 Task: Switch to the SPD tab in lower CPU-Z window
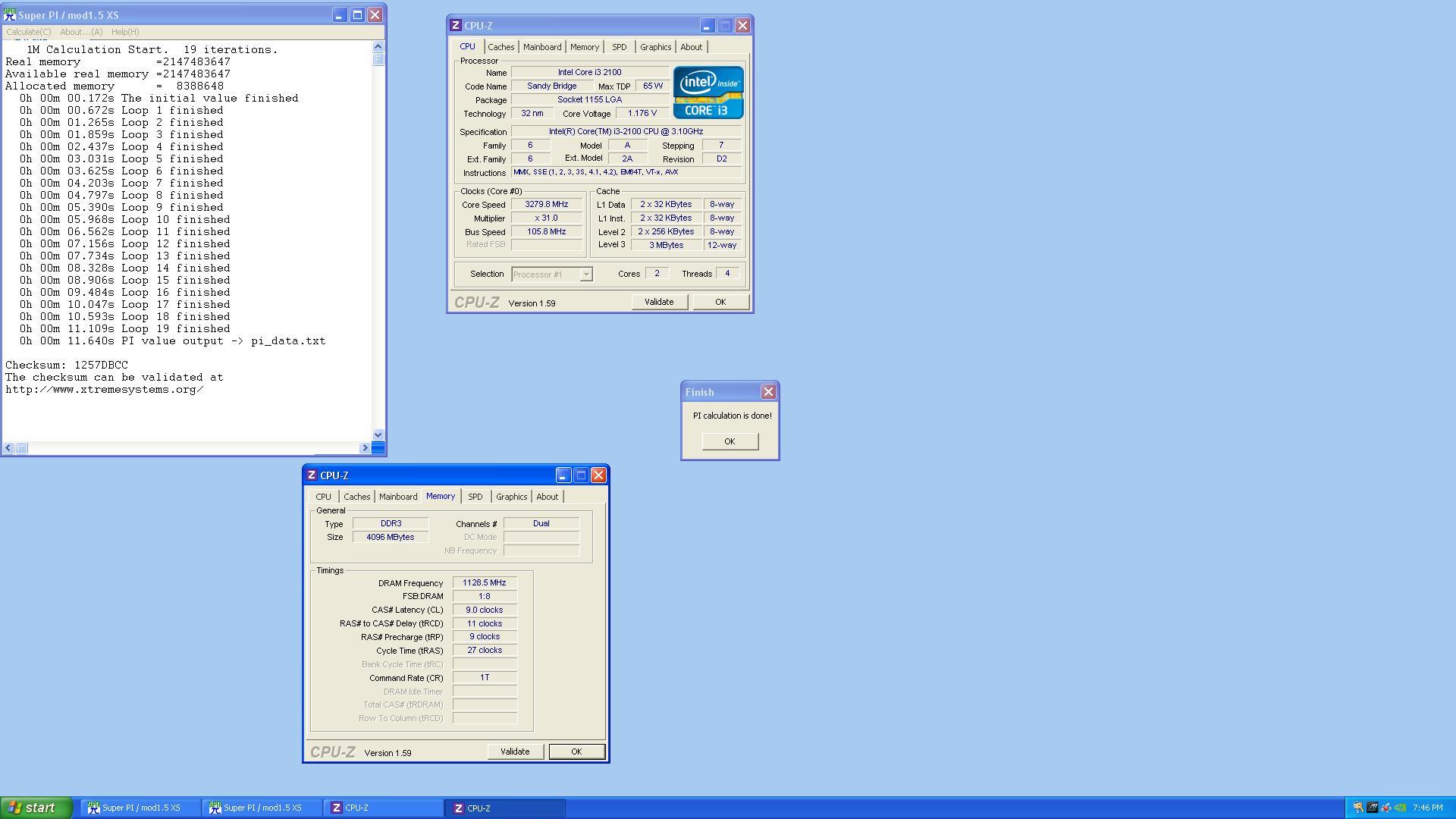click(x=475, y=497)
